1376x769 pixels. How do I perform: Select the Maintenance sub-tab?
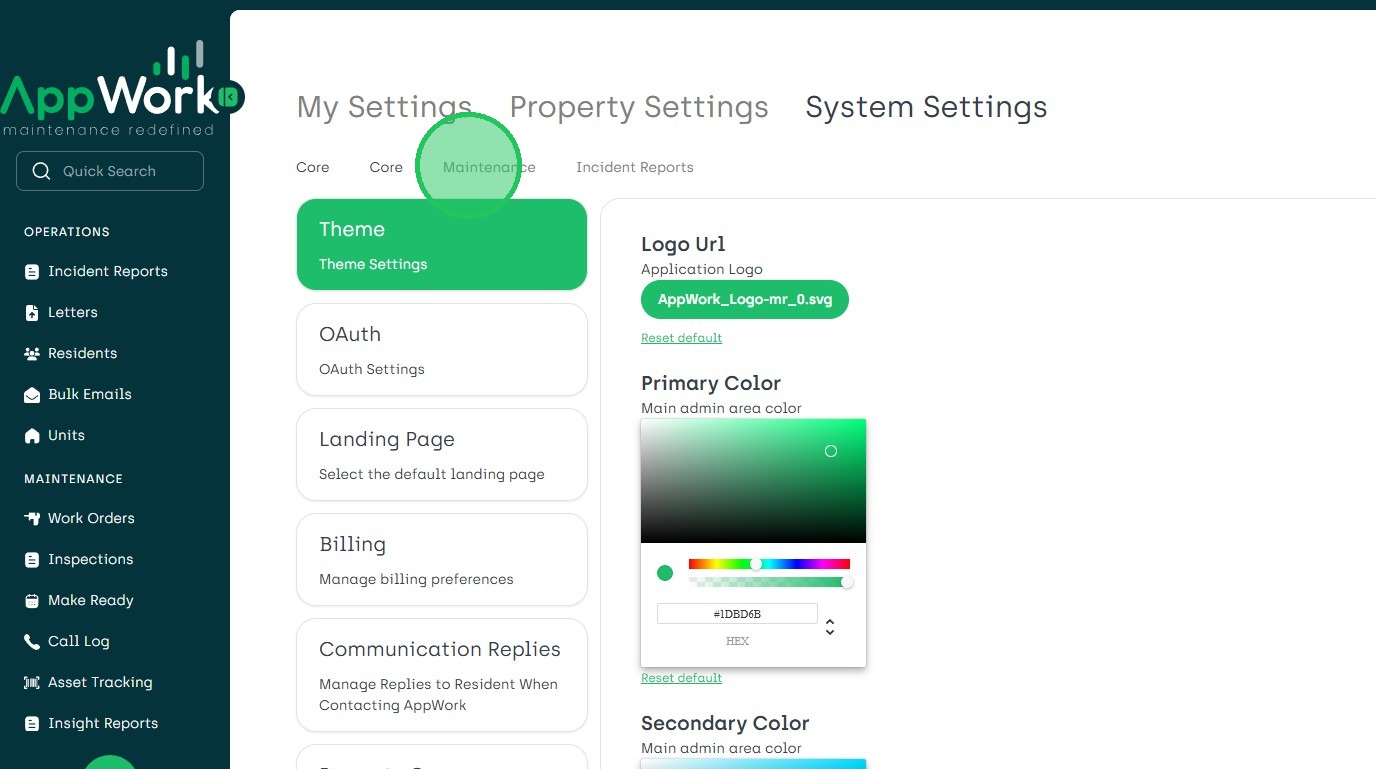489,167
